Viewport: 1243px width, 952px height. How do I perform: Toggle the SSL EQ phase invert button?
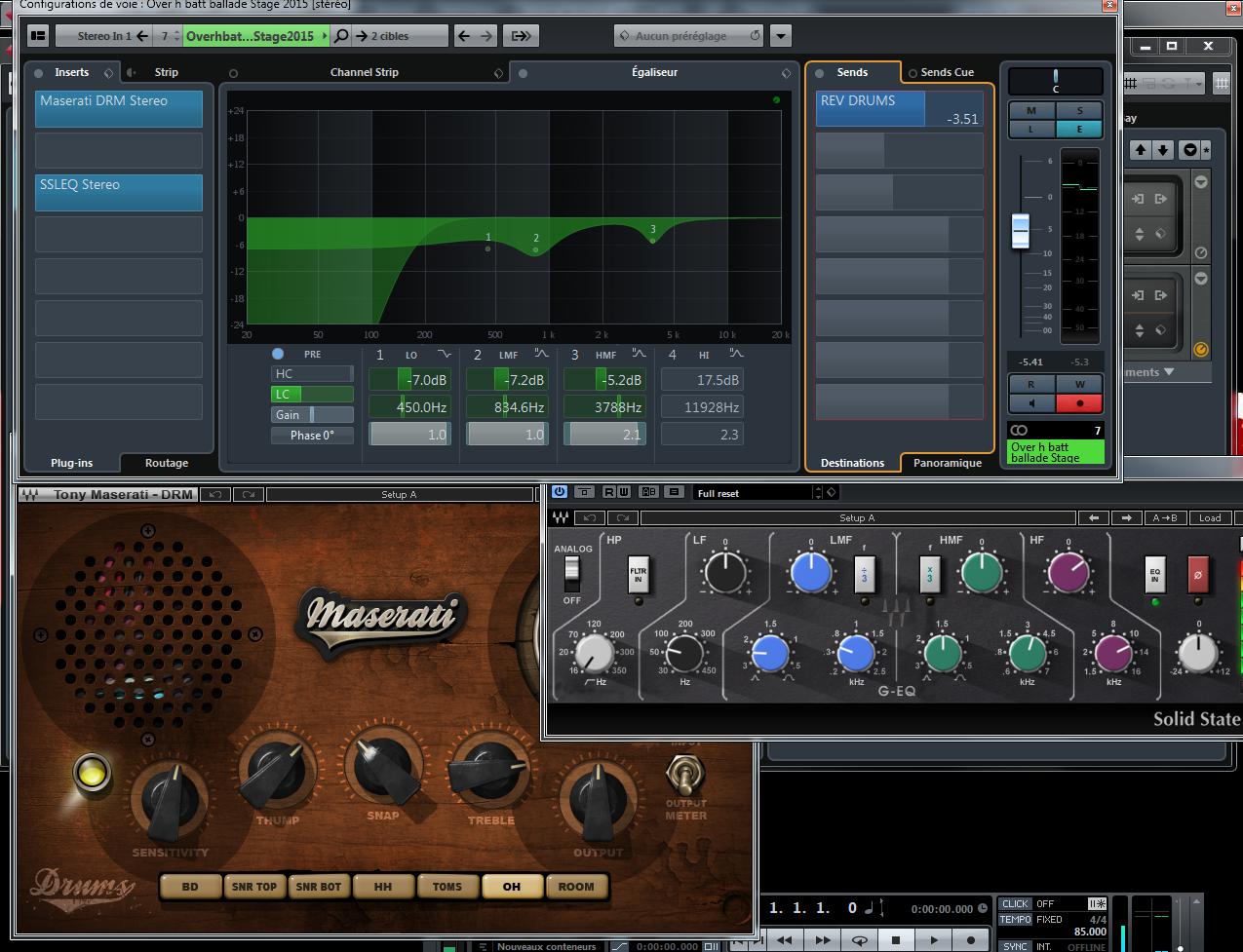(1198, 575)
